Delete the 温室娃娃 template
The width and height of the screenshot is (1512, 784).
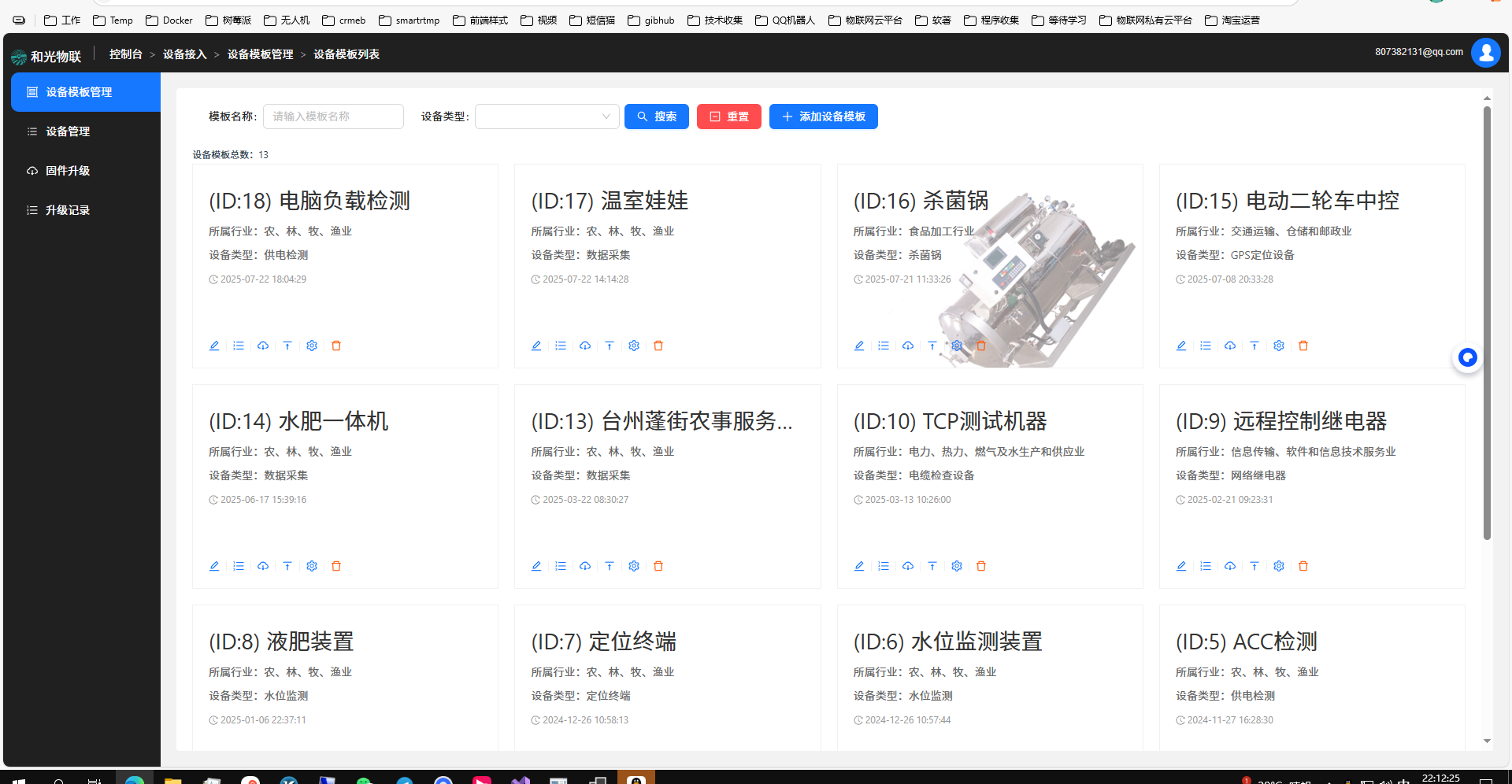[658, 346]
